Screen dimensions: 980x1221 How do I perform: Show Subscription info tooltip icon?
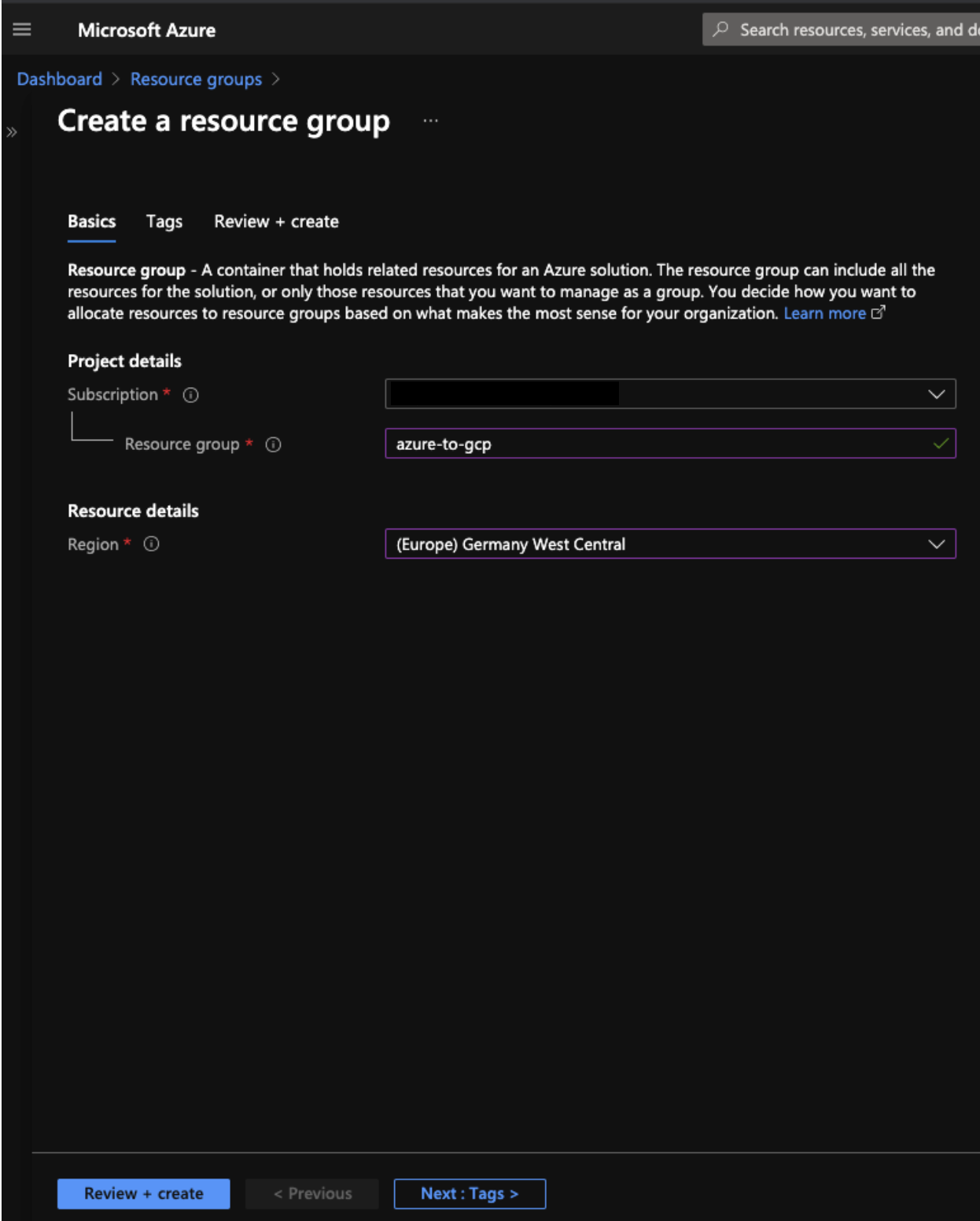coord(190,395)
